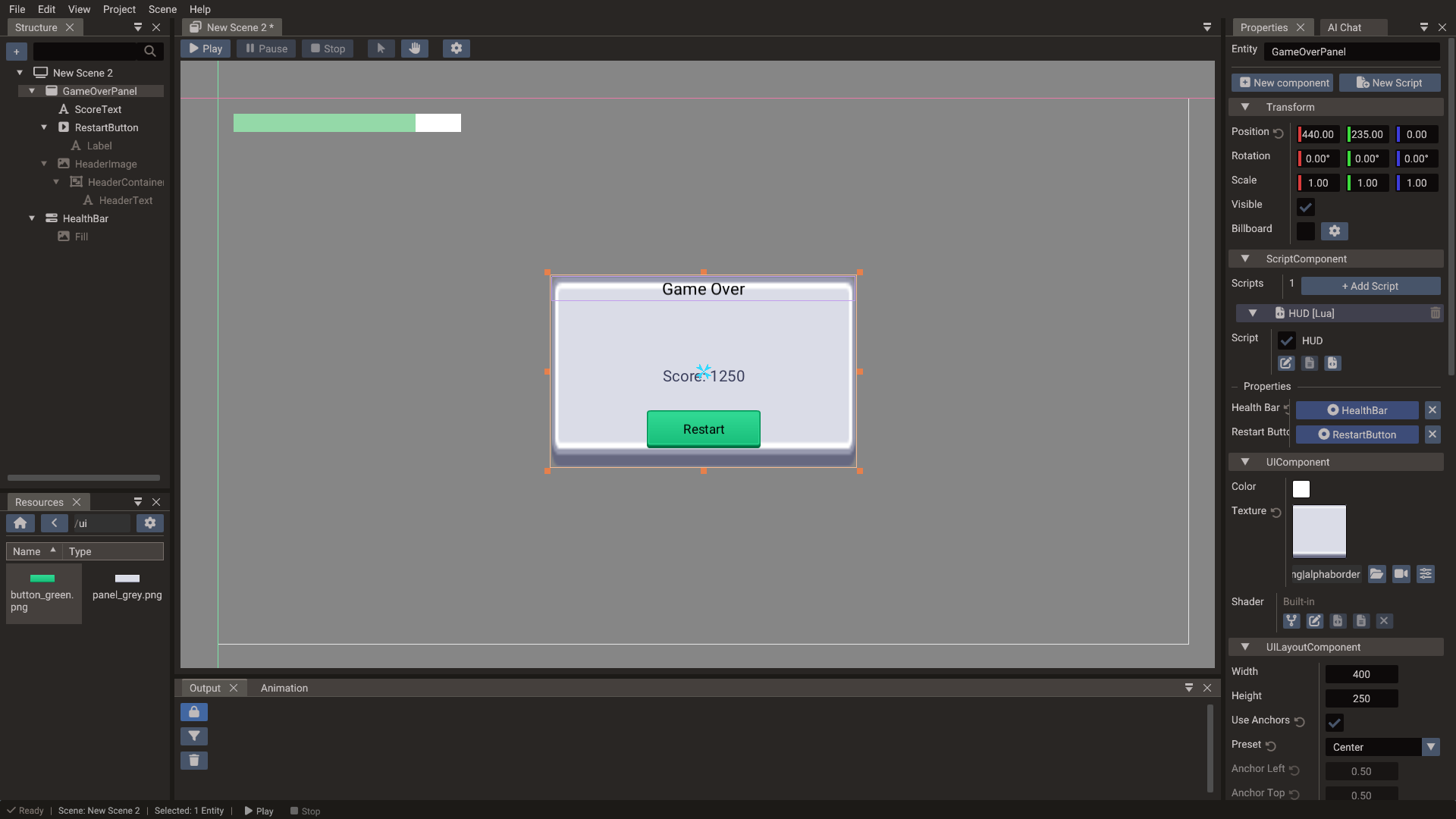Collapse the Transform section

[1244, 107]
